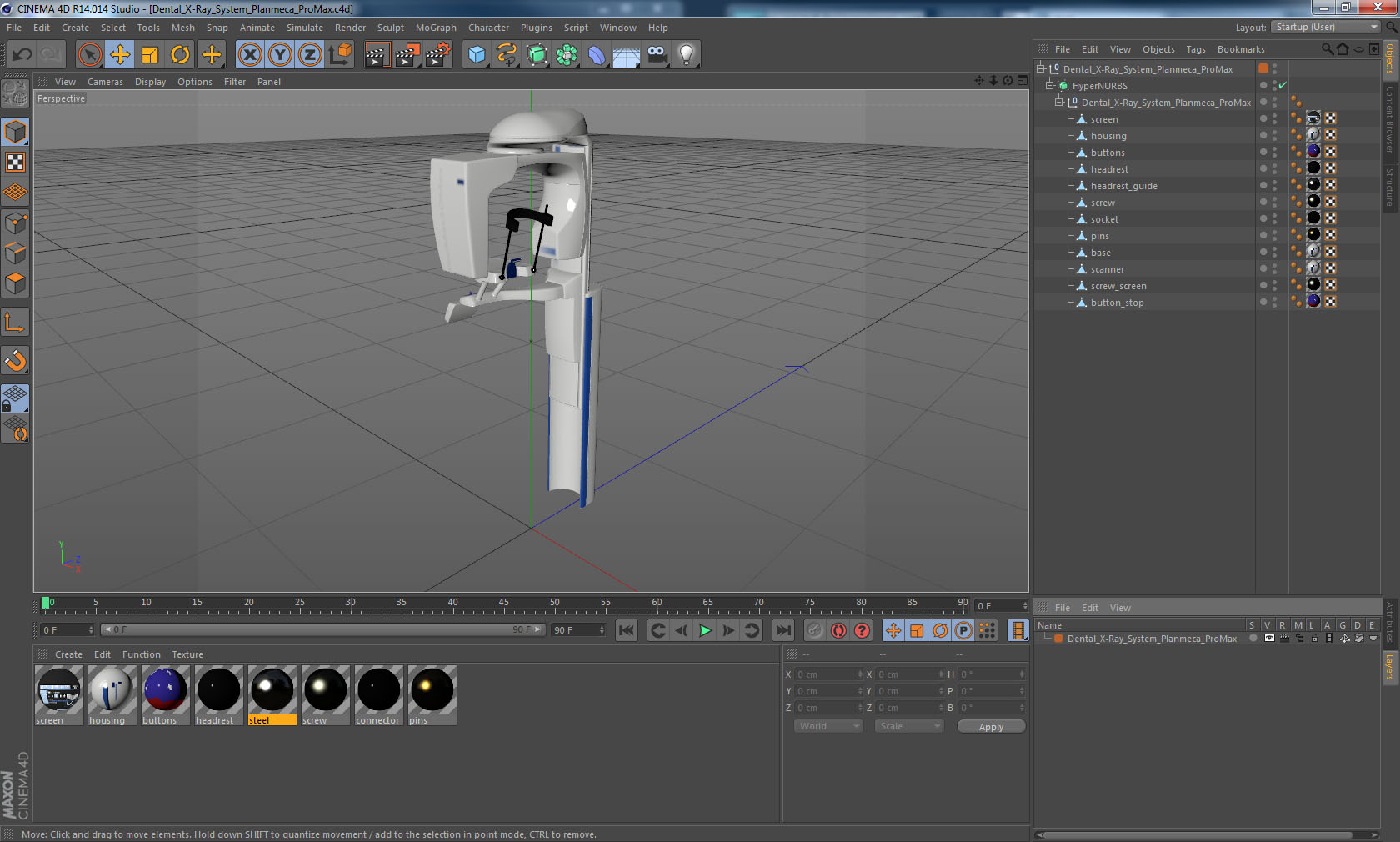Toggle Y axis lock
This screenshot has width=1400, height=842.
point(280,55)
